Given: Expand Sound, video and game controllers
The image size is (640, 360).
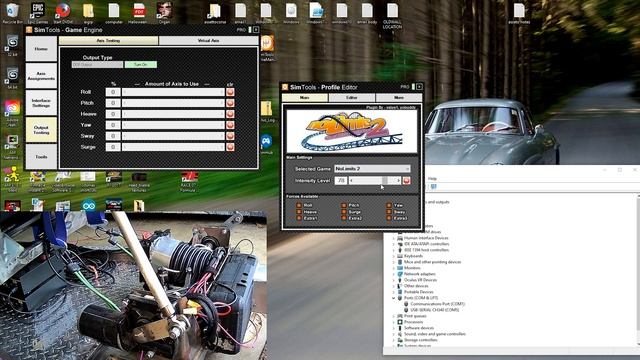Looking at the screenshot, I should 393,334.
